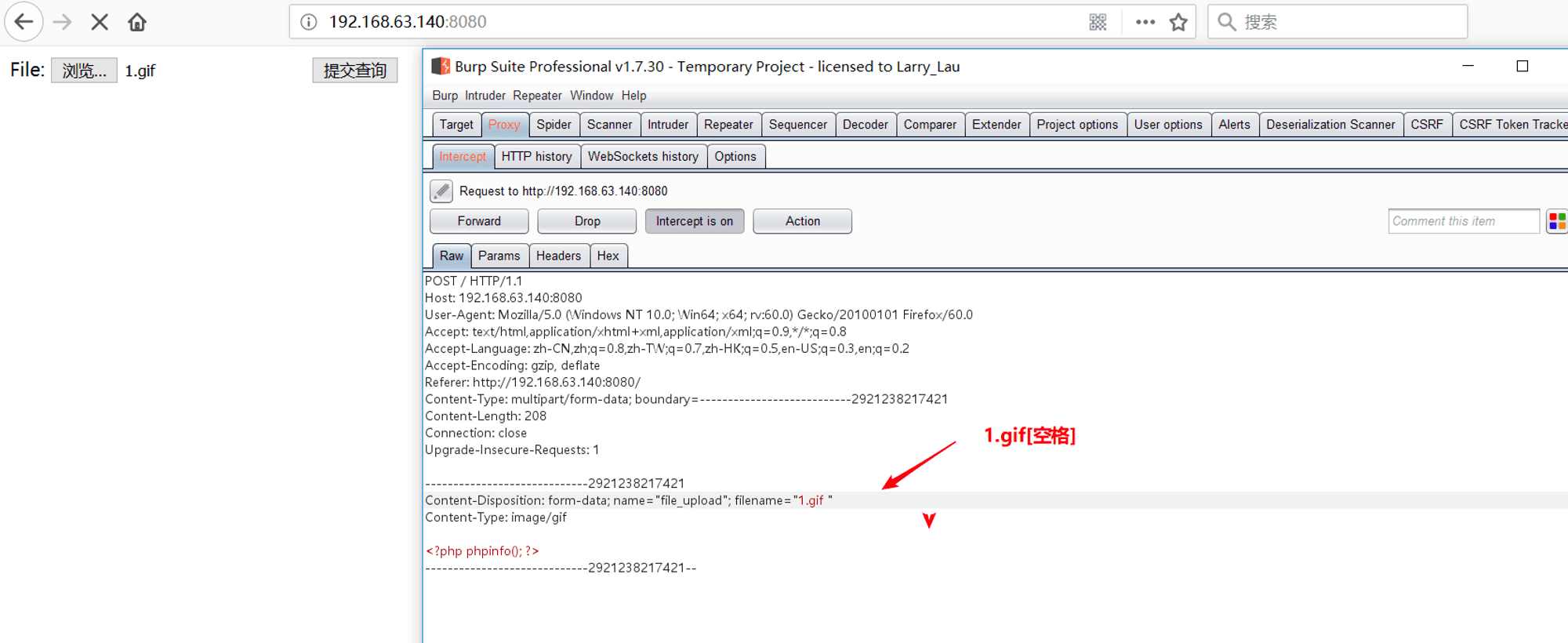The width and height of the screenshot is (1568, 643).
Task: Select the Intercept sub-tab
Action: [x=463, y=157]
